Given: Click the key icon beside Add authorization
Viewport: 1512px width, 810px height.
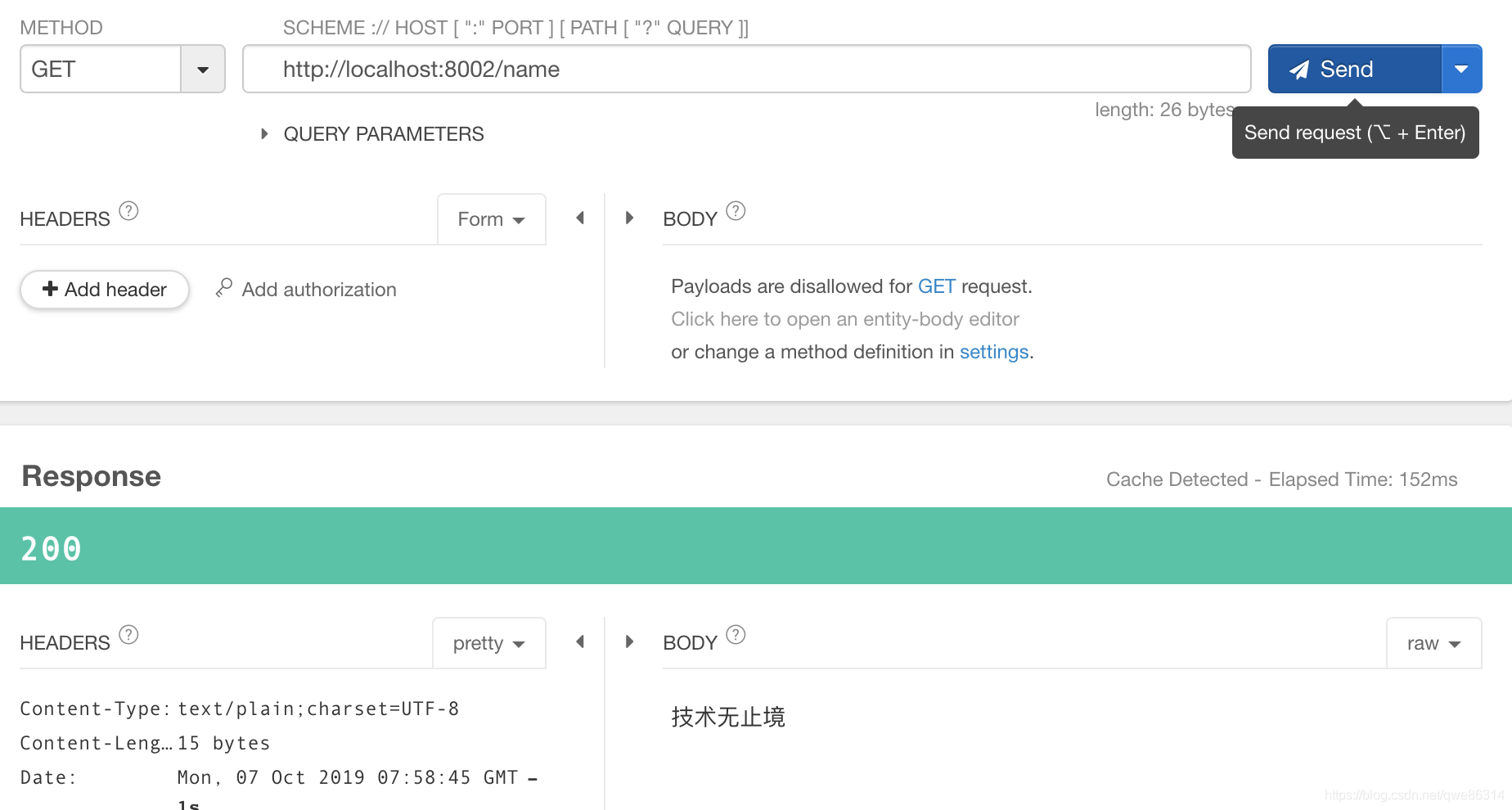Looking at the screenshot, I should (x=224, y=288).
